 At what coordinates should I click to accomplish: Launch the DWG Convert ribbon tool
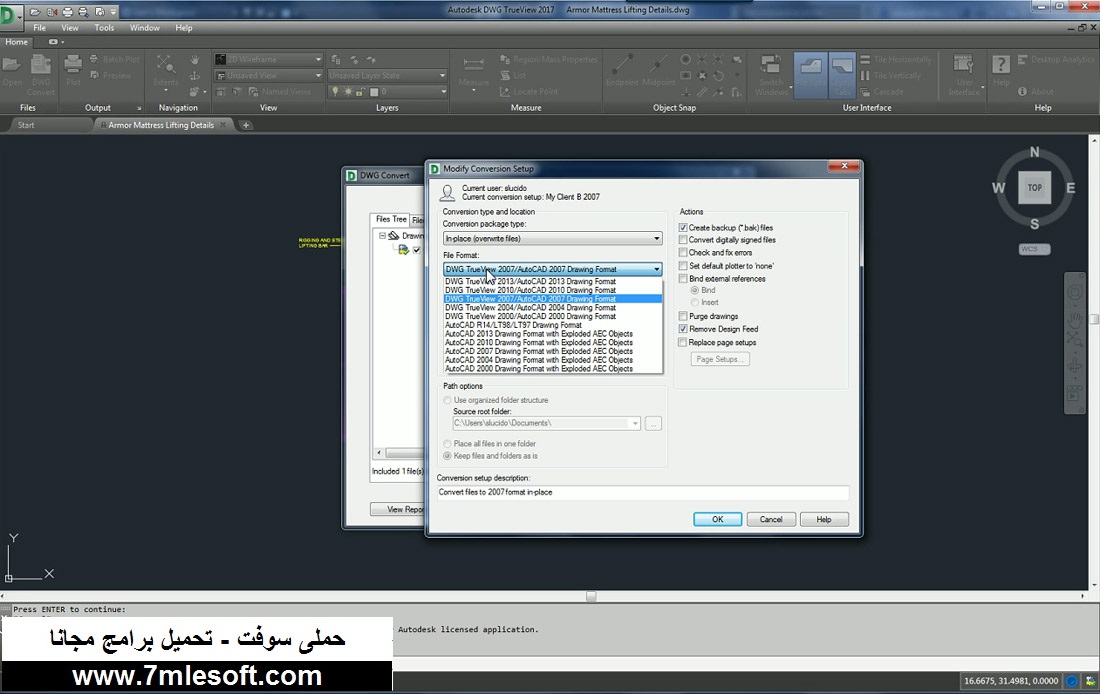point(41,73)
